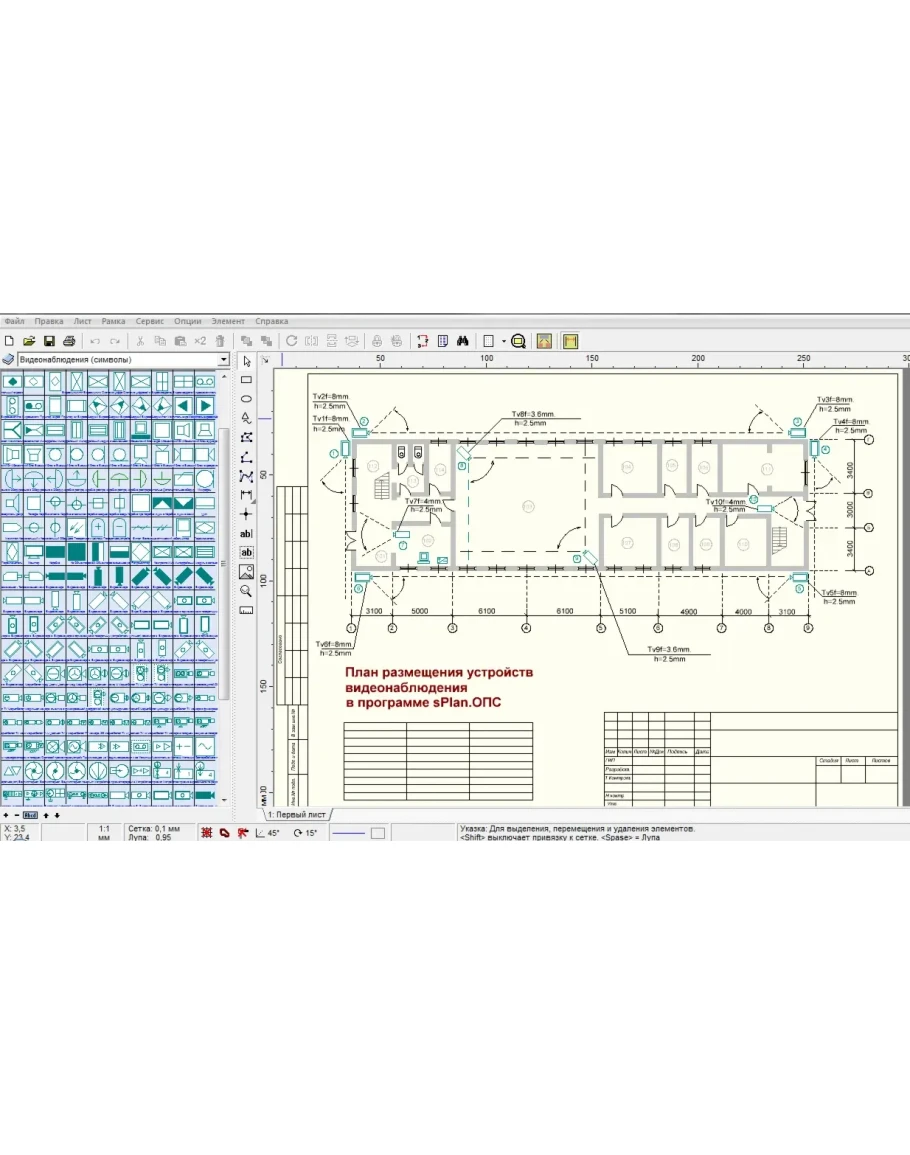Create a new document via toolbar icon
The image size is (910, 1155).
[10, 341]
